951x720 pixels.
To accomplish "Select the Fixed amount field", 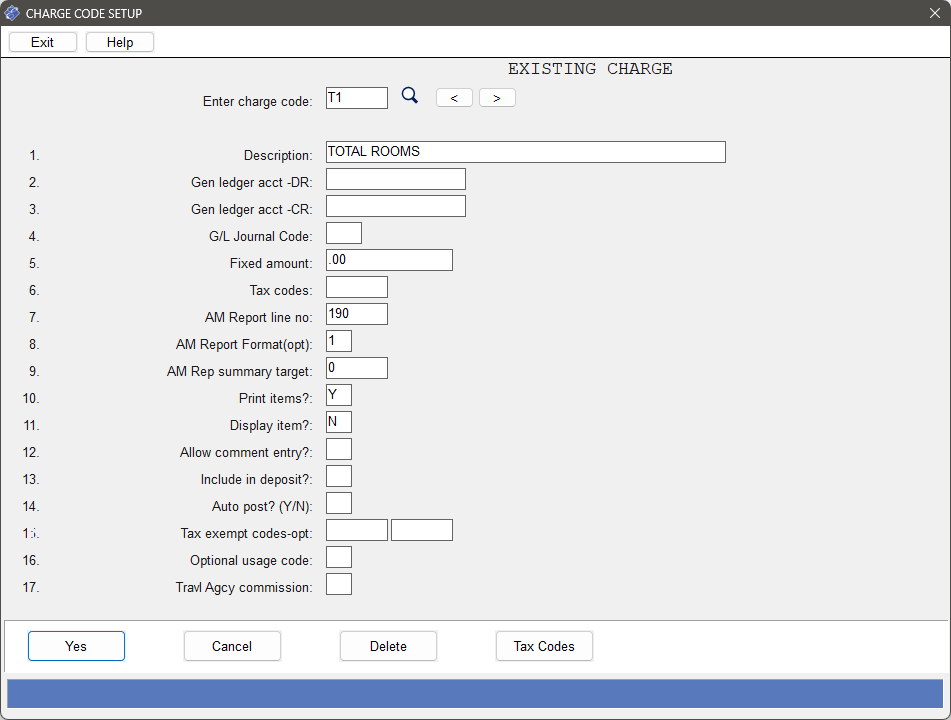I will point(389,260).
